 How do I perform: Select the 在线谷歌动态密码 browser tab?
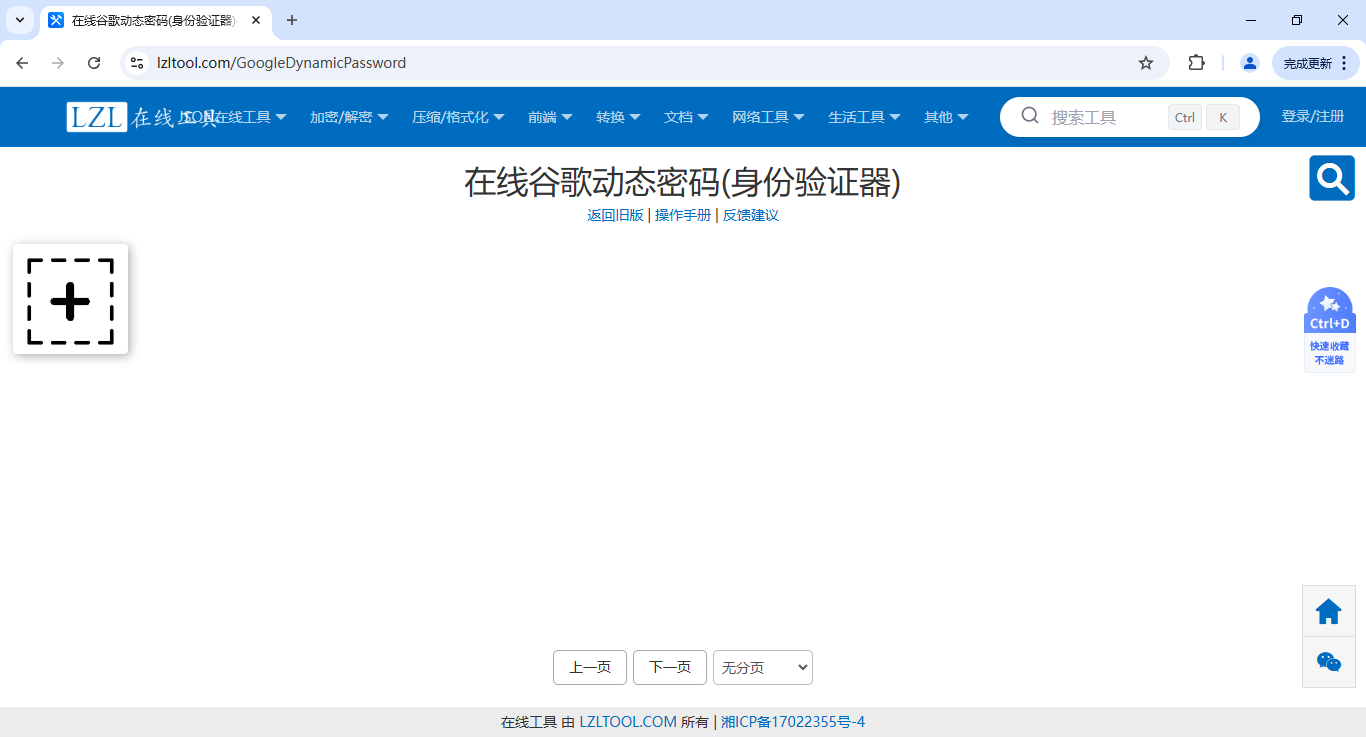155,20
